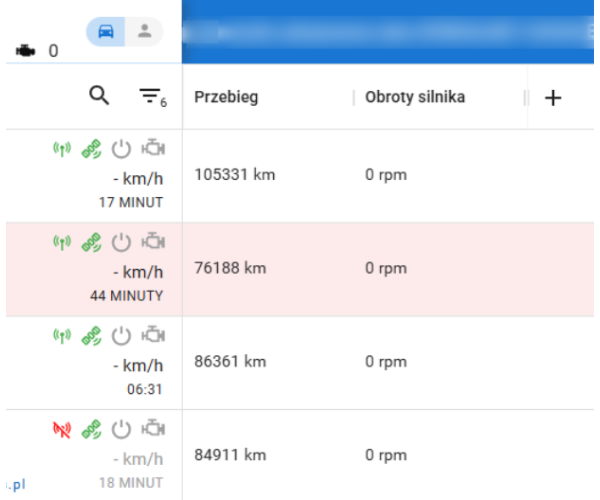This screenshot has width=600, height=500.
Task: Click ignition power icon in 44 MINUTY row
Action: click(121, 243)
